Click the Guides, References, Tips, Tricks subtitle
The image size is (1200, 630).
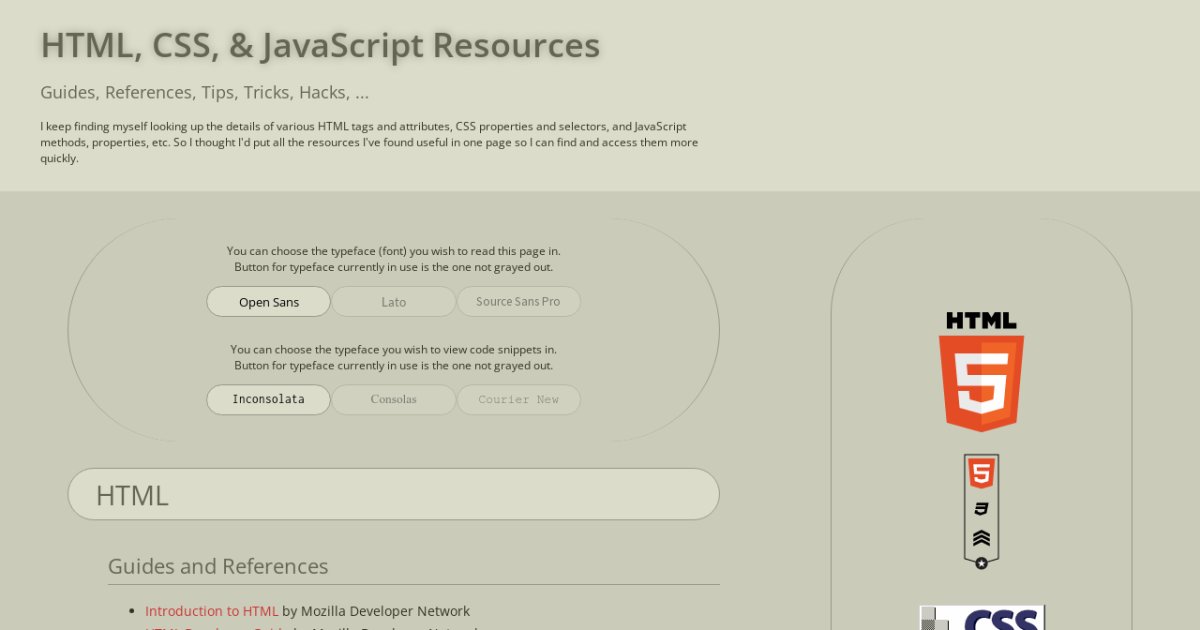click(205, 93)
